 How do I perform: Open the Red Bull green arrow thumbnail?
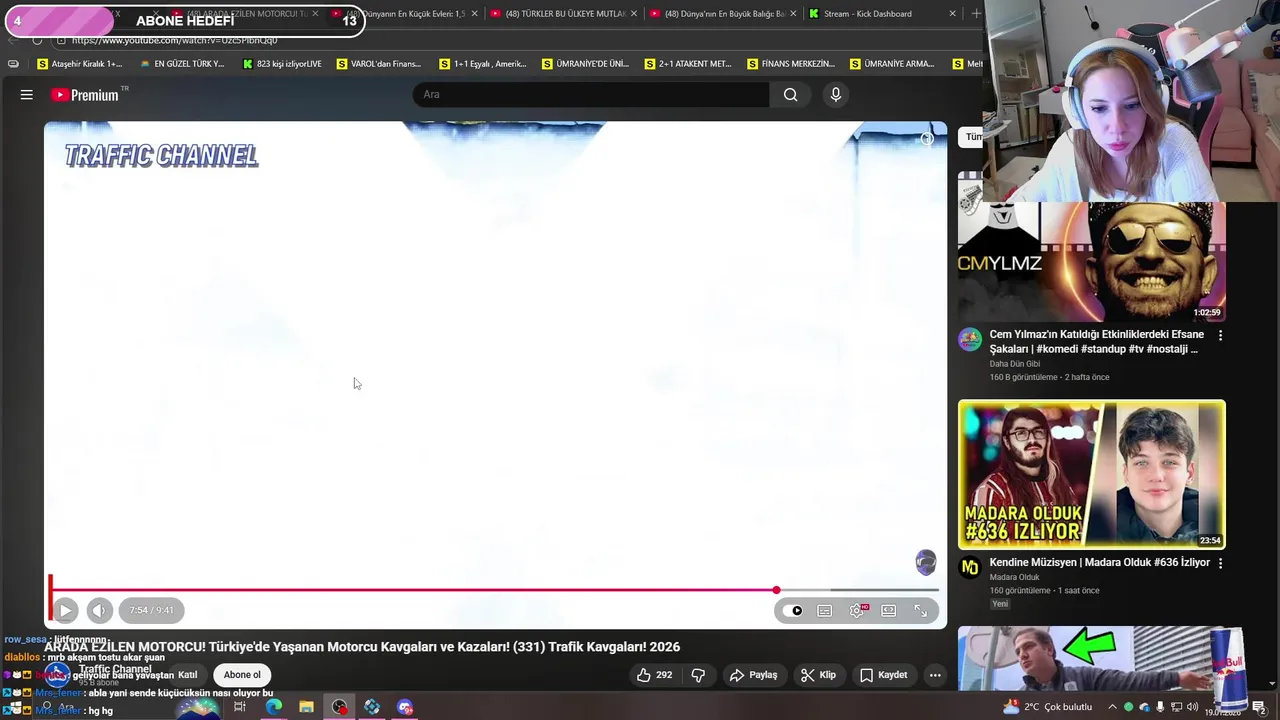(x=1092, y=658)
